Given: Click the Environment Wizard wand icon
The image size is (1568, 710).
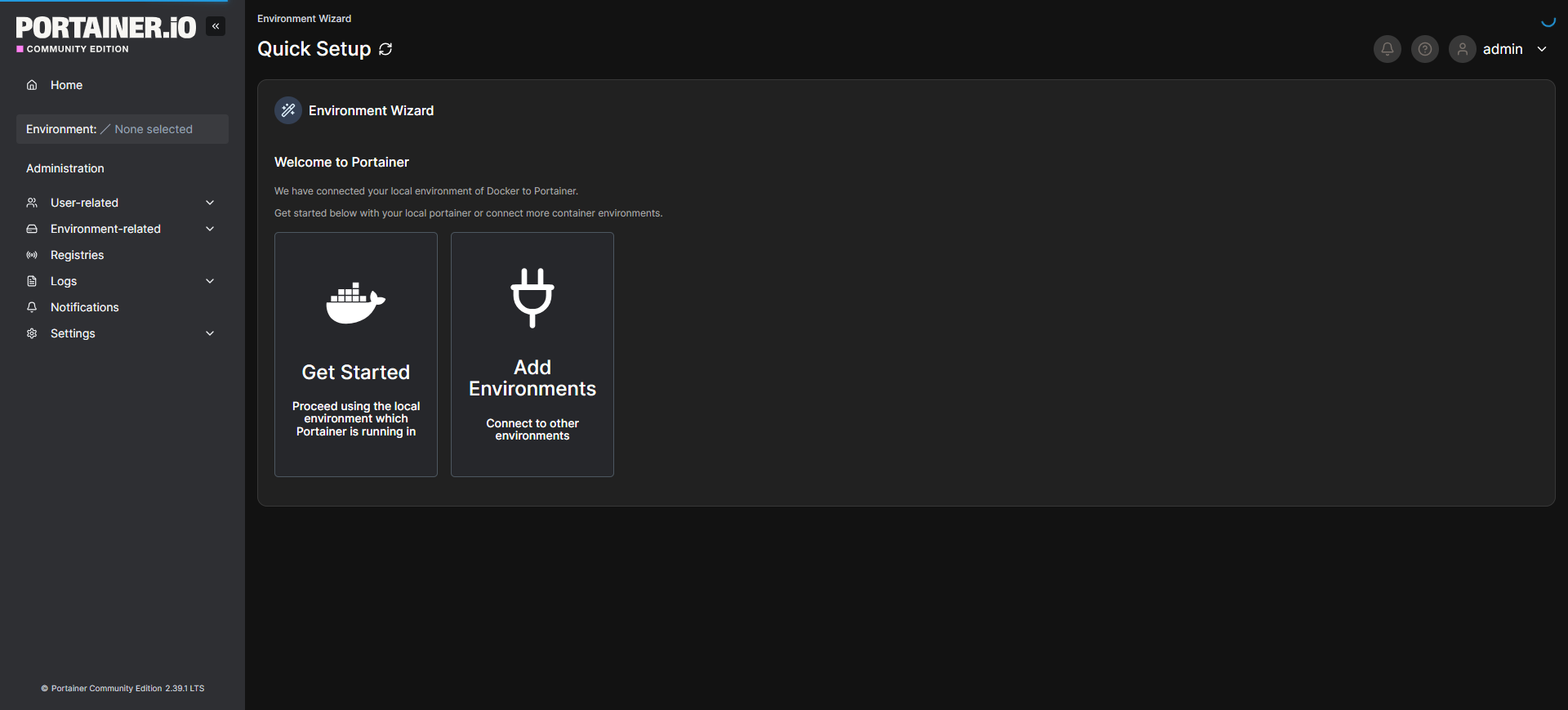Looking at the screenshot, I should (x=288, y=110).
